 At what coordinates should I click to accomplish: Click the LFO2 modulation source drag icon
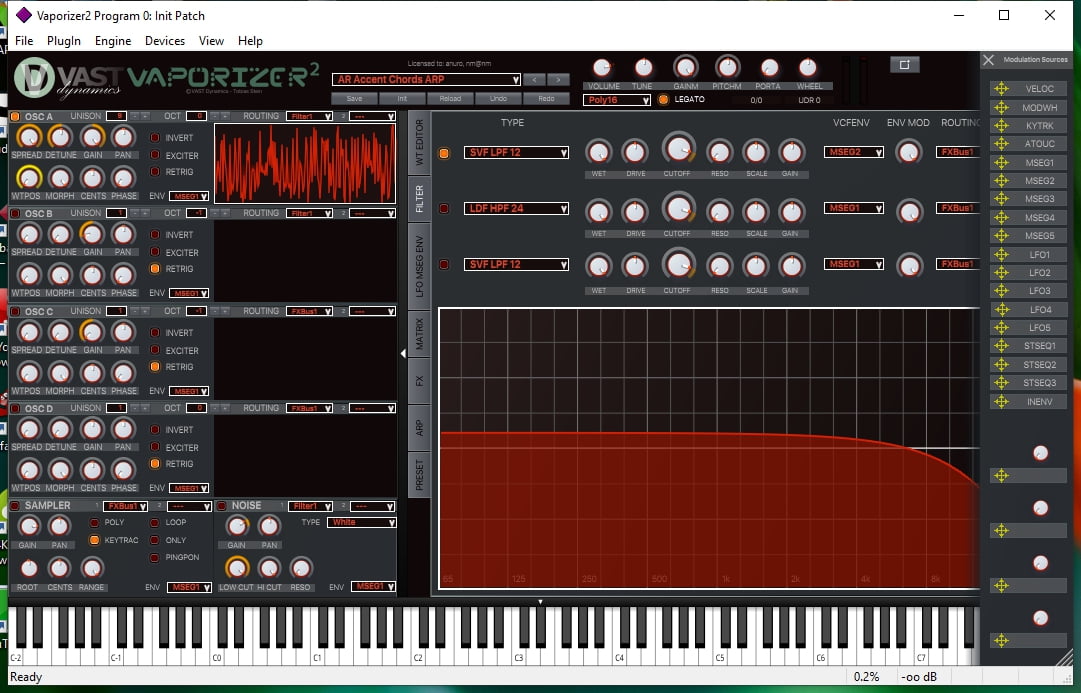pyautogui.click(x=1001, y=272)
